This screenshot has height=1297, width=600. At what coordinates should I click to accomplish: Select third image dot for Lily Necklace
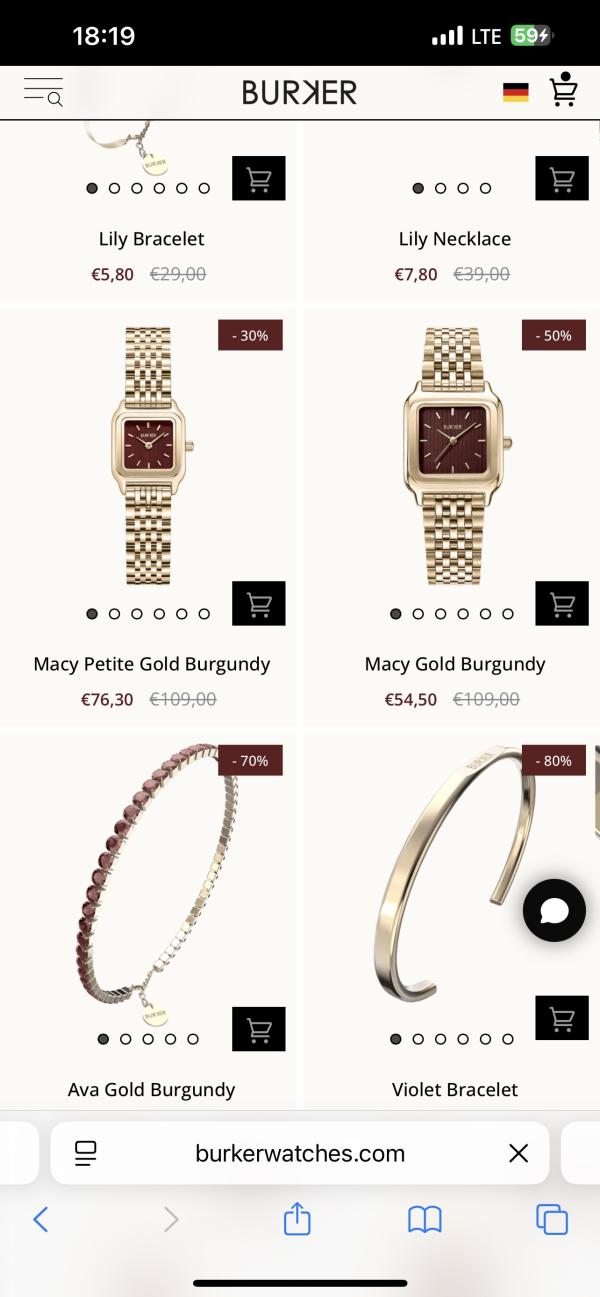coord(463,188)
